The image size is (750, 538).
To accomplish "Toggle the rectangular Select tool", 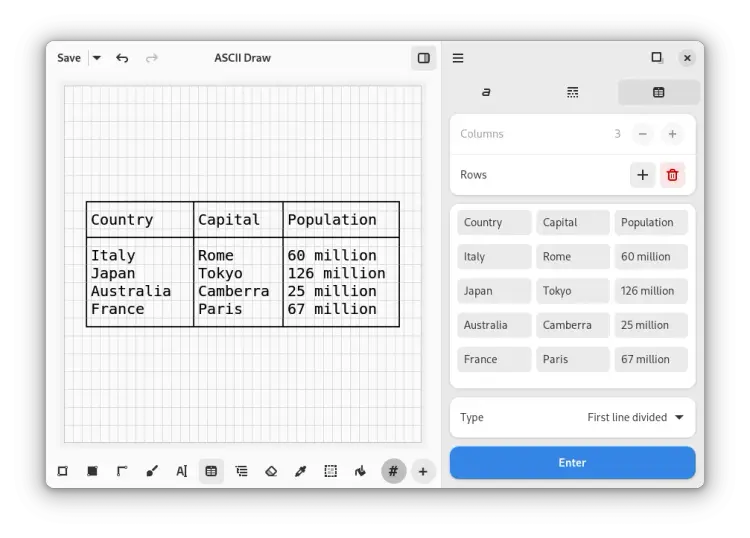I will pos(330,471).
